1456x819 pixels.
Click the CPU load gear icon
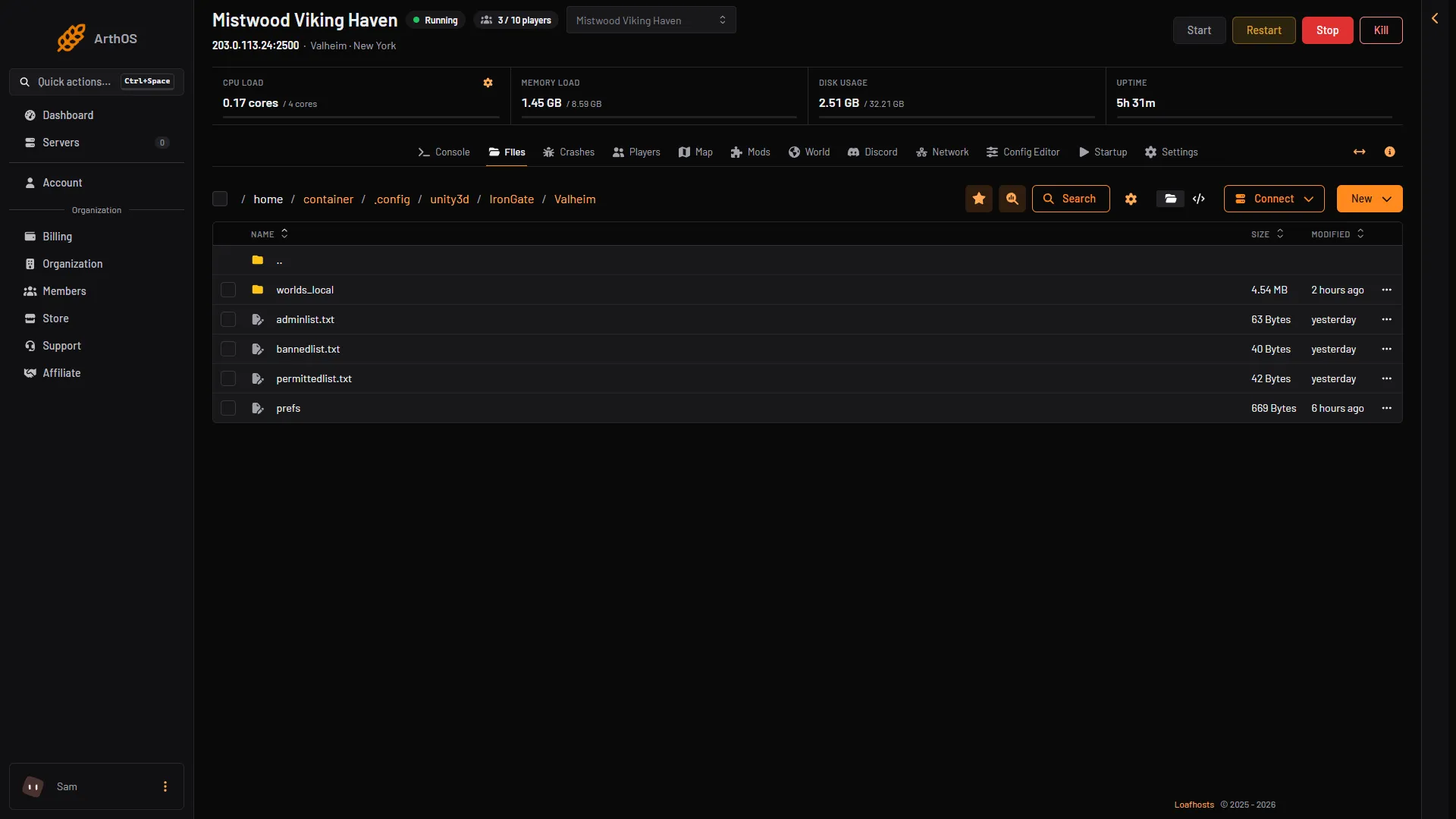[x=488, y=83]
